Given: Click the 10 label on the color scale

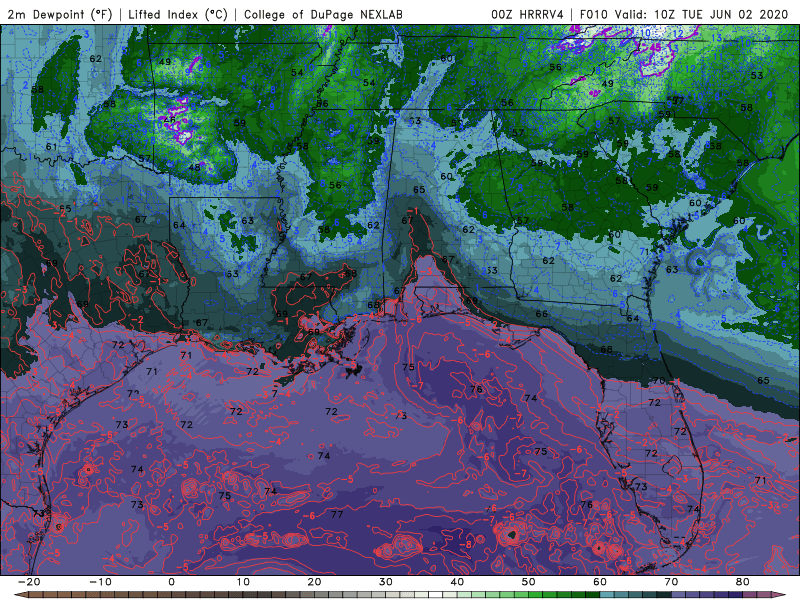Looking at the screenshot, I should (243, 582).
